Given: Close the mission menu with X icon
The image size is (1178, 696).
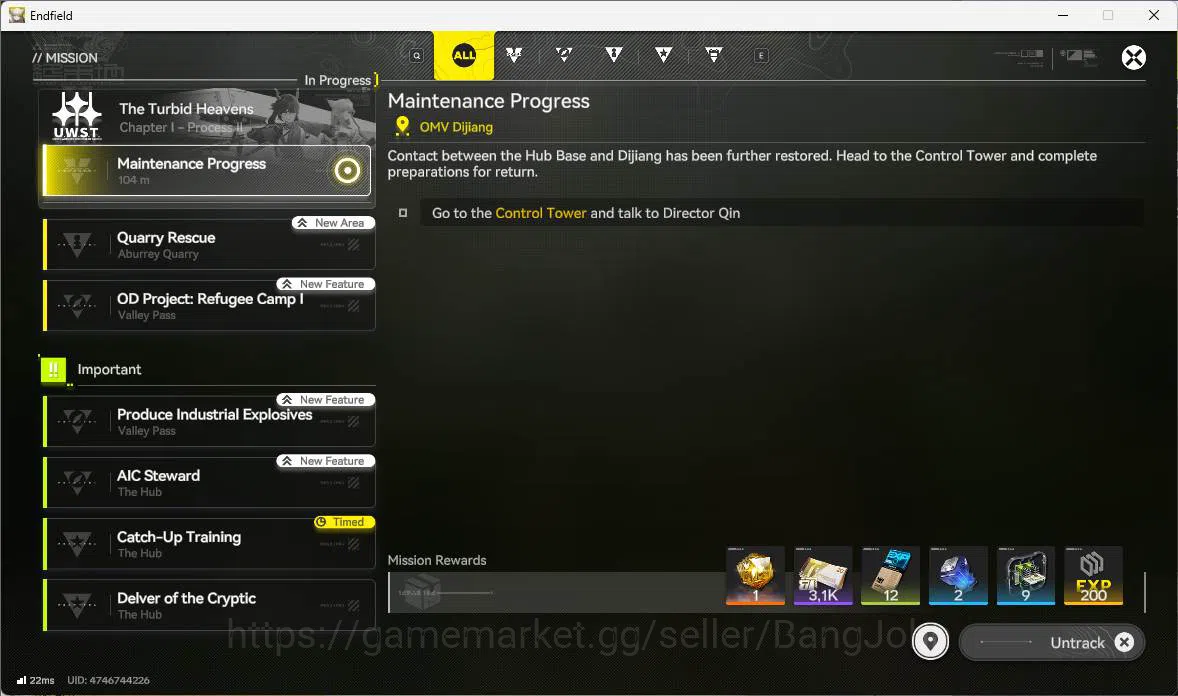Looking at the screenshot, I should click(x=1133, y=57).
